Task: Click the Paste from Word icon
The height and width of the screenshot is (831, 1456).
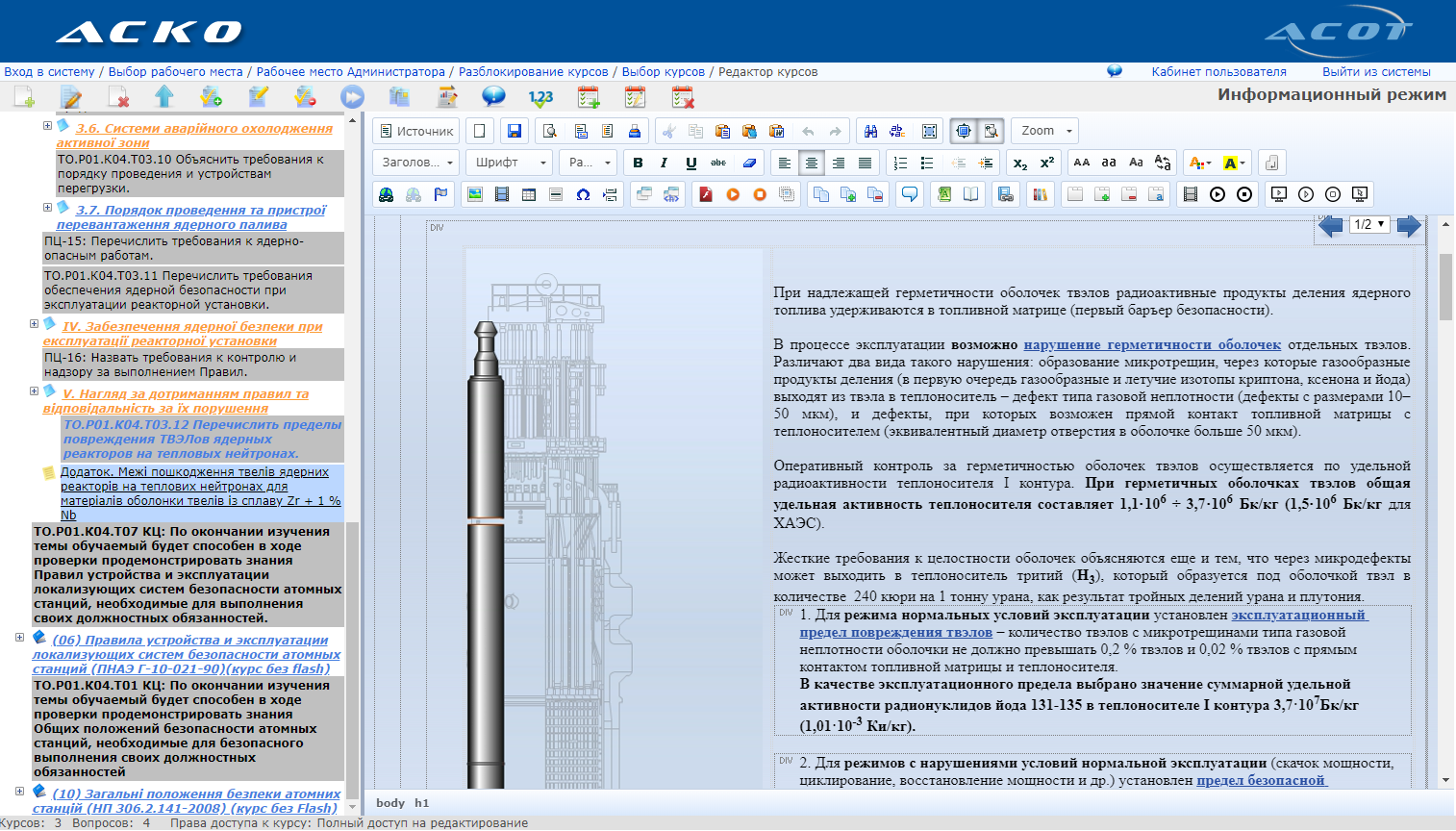Action: pos(777,131)
